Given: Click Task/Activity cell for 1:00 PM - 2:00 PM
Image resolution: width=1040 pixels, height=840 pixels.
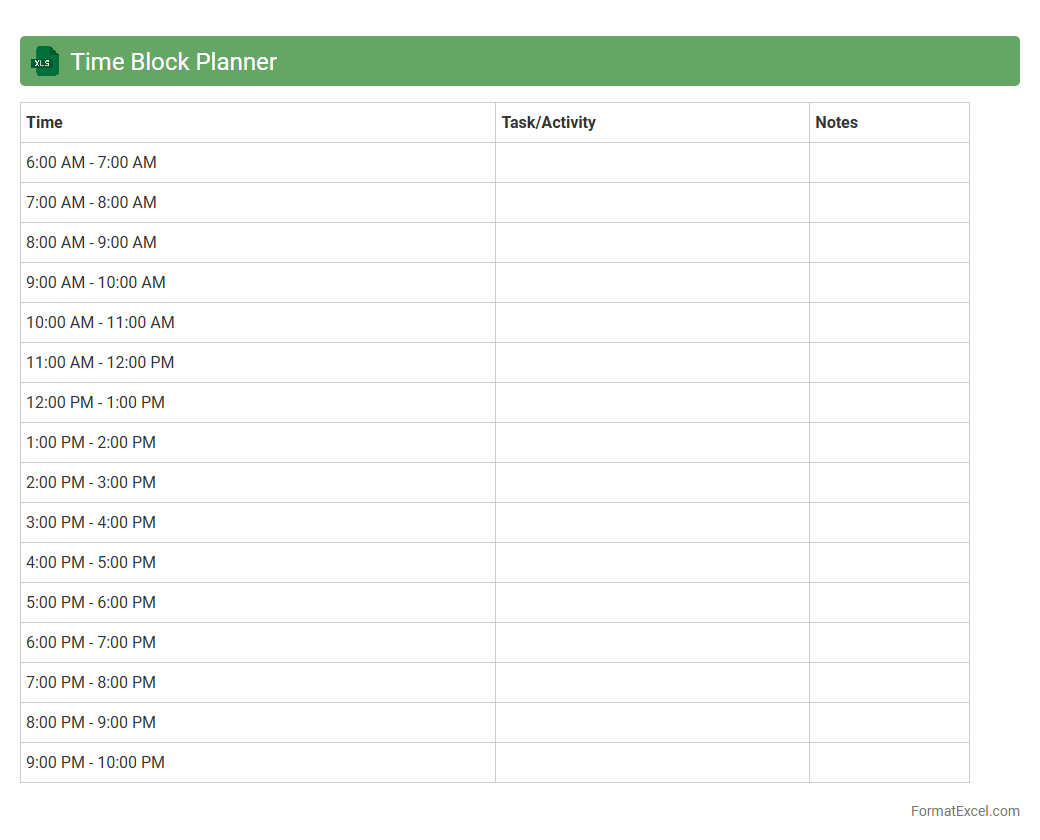Looking at the screenshot, I should pyautogui.click(x=652, y=442).
